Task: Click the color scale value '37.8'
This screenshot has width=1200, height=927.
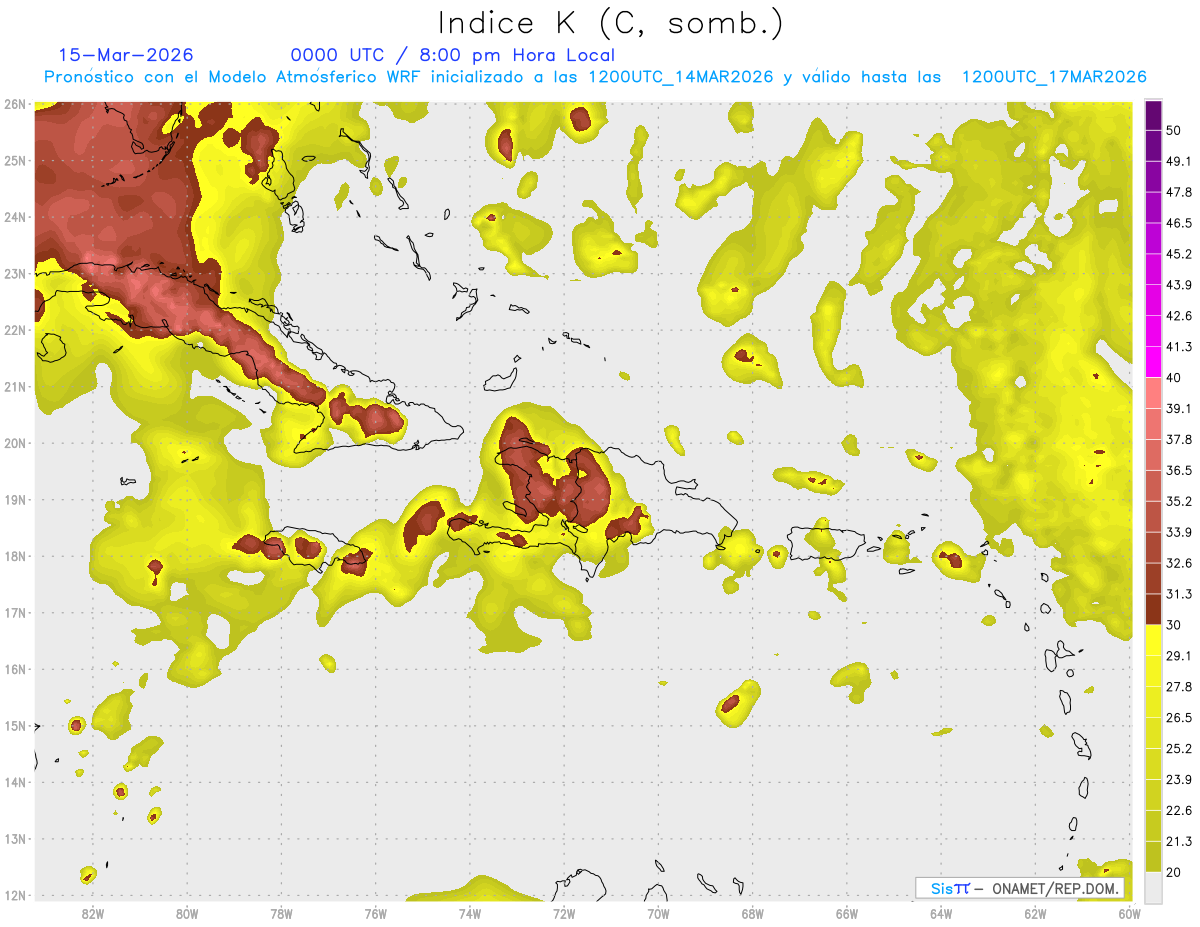Action: coord(1178,439)
